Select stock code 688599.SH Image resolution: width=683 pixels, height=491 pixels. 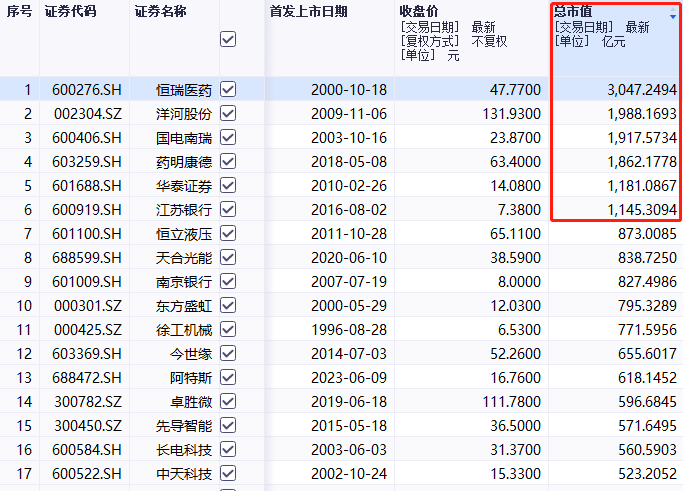(87, 257)
